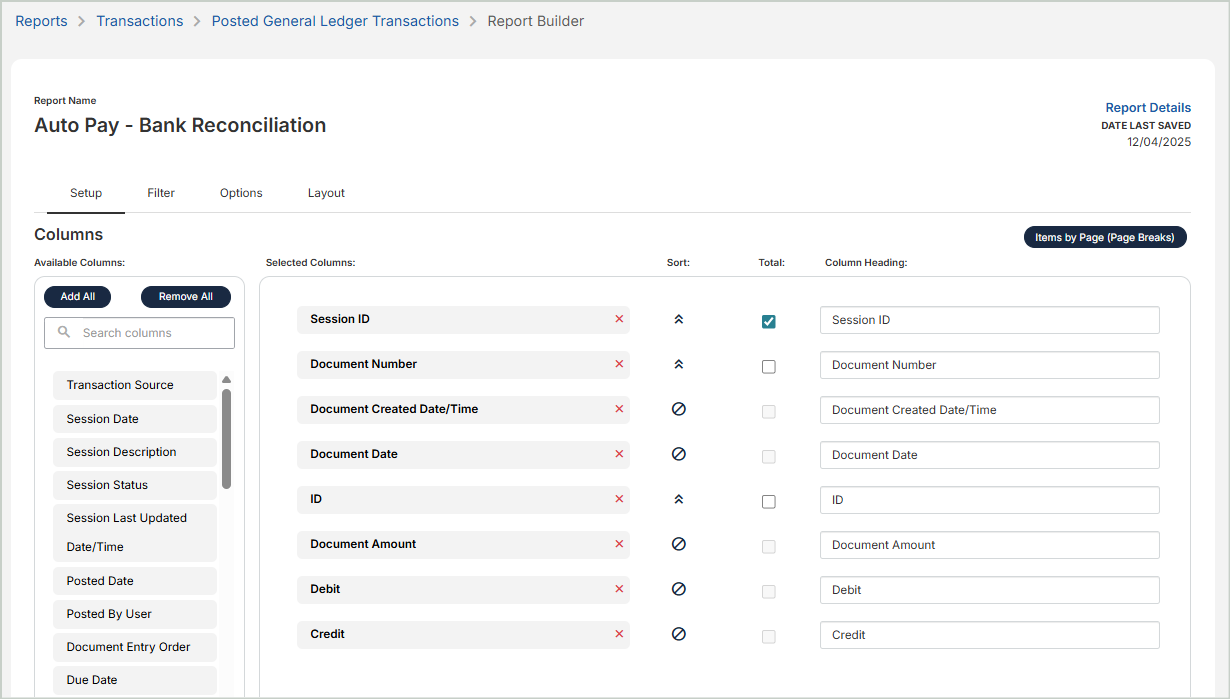The height and width of the screenshot is (699, 1230).
Task: Toggle sort arrows icon for ID row
Action: [x=678, y=499]
